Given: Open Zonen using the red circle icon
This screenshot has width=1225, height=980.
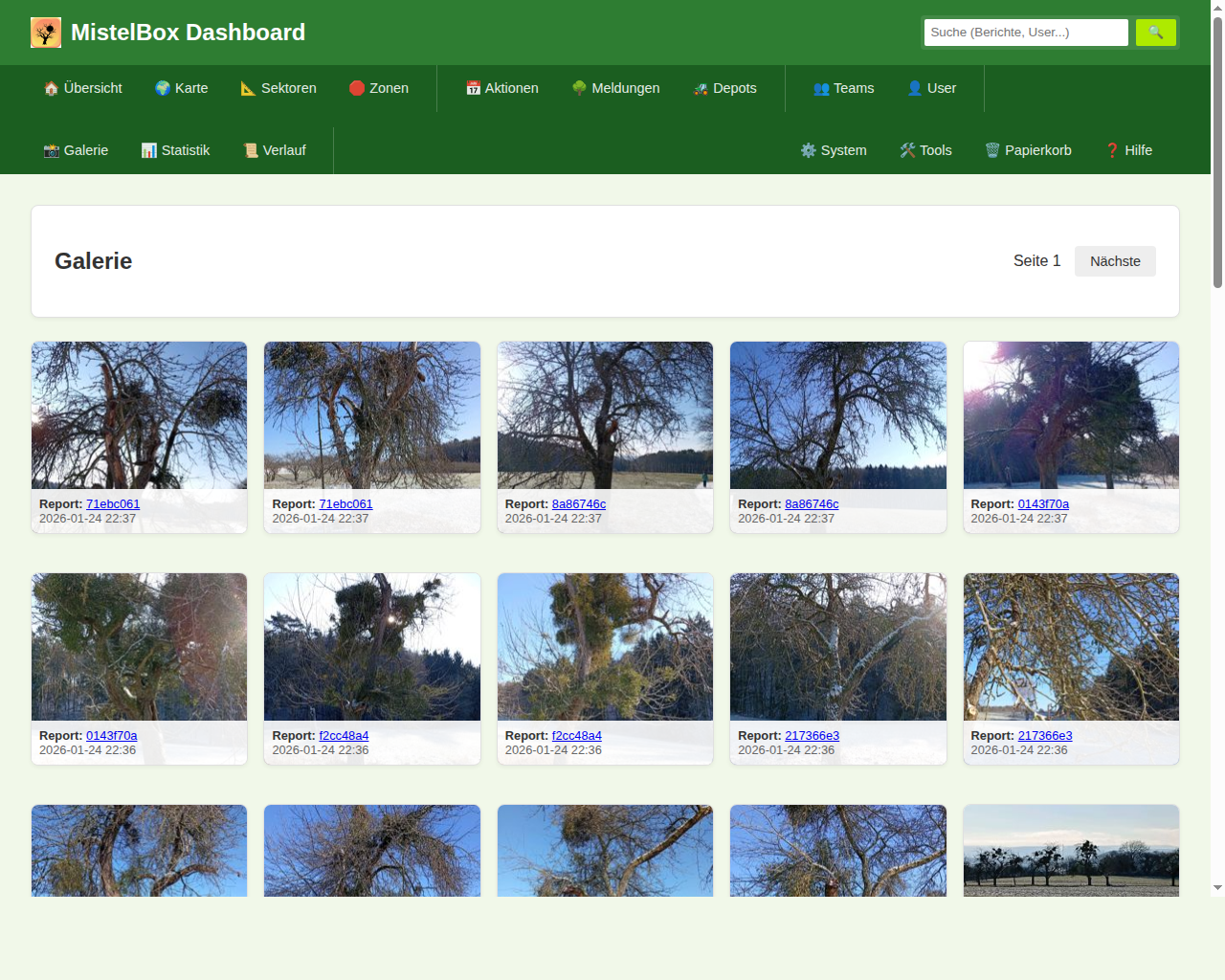Looking at the screenshot, I should [357, 88].
